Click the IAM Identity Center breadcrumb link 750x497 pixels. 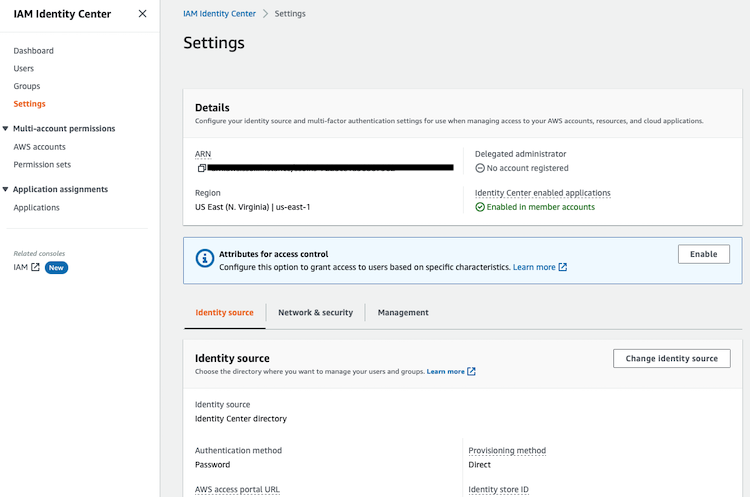coord(219,14)
